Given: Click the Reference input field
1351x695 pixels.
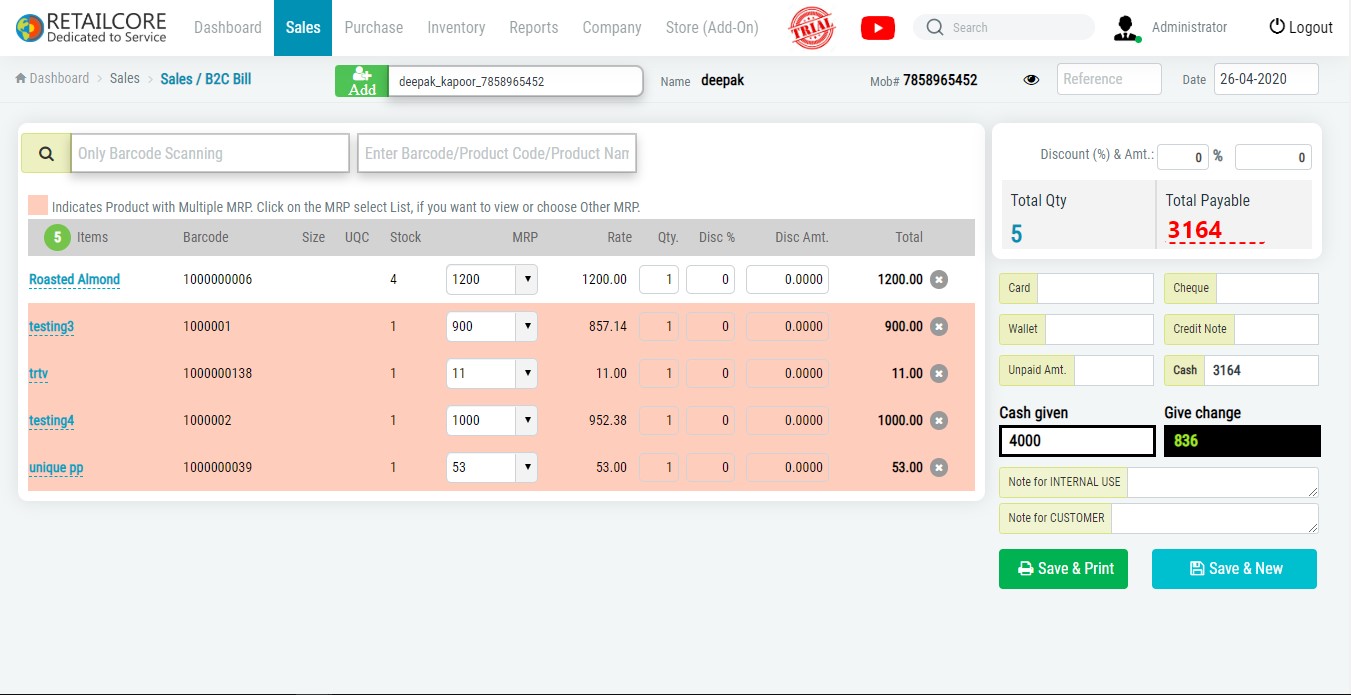Looking at the screenshot, I should [x=1109, y=79].
